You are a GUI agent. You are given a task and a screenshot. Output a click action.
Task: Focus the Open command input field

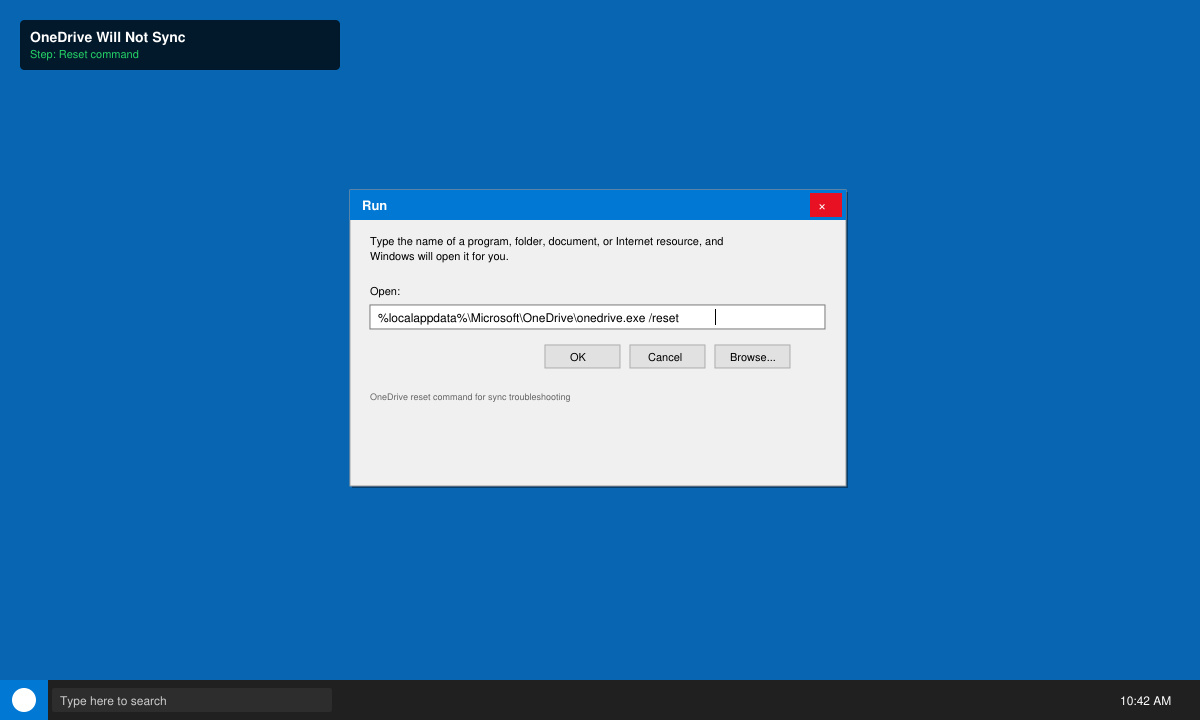click(x=597, y=317)
